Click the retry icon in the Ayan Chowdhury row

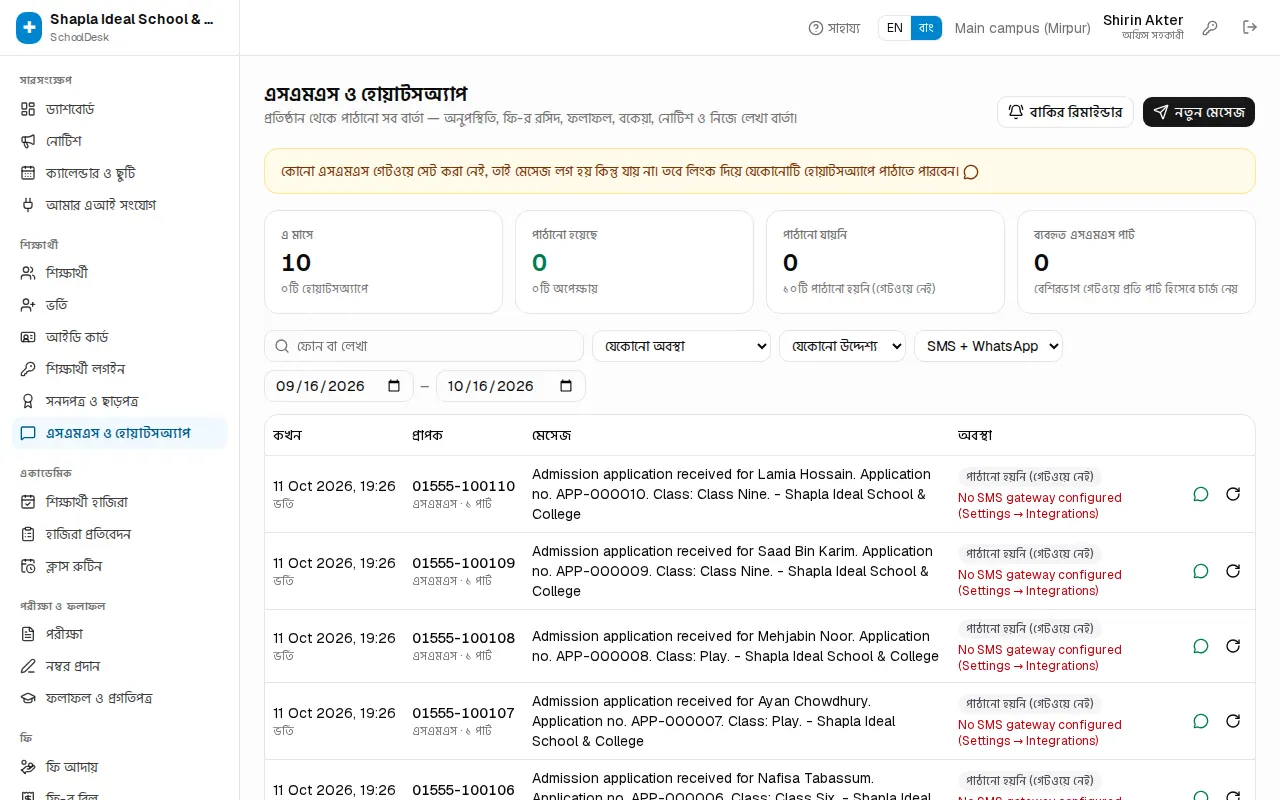click(x=1233, y=721)
